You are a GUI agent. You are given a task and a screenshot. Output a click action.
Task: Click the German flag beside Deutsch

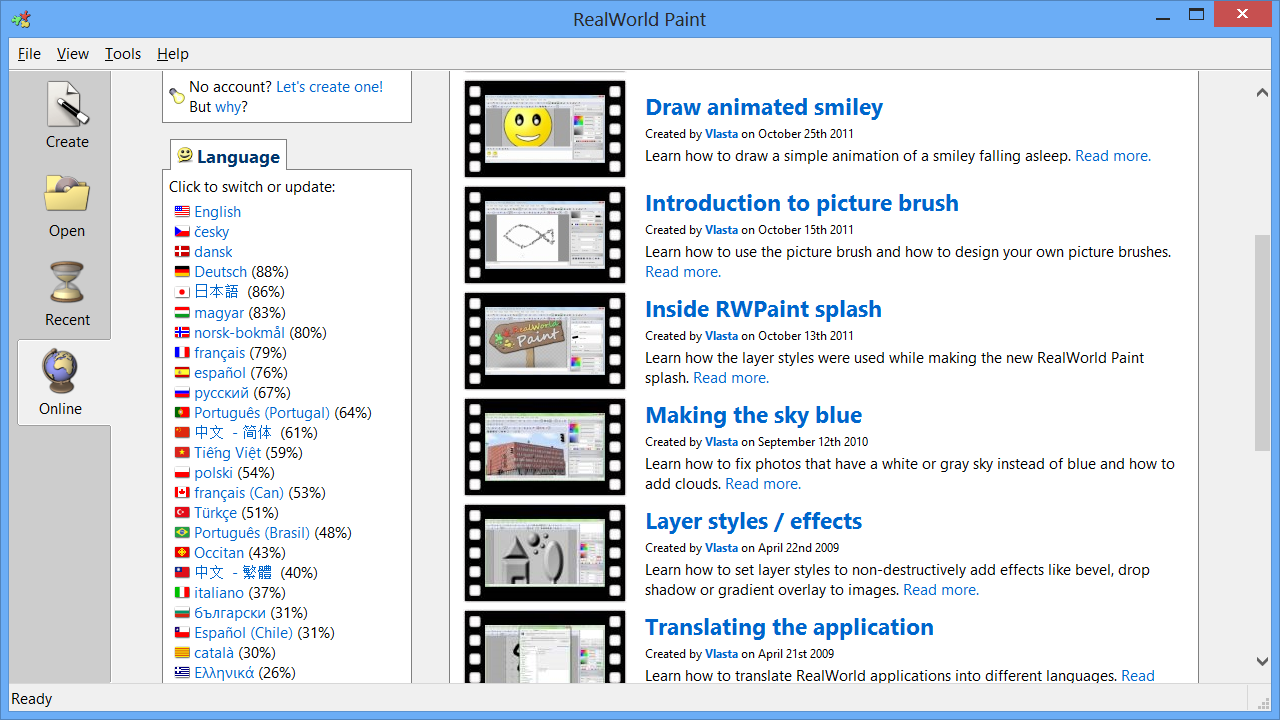click(182, 272)
